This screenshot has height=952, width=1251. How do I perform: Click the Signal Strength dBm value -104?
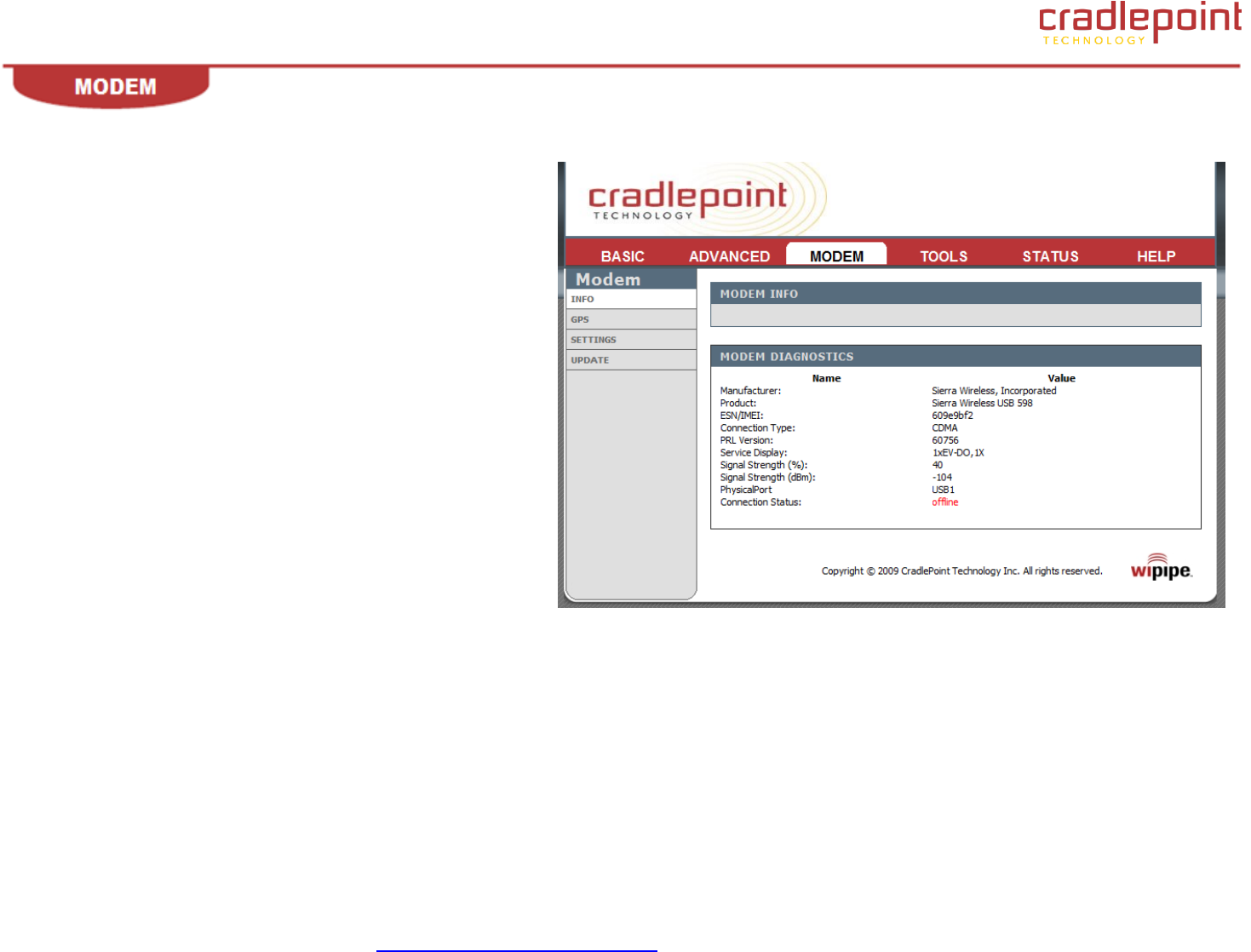942,478
